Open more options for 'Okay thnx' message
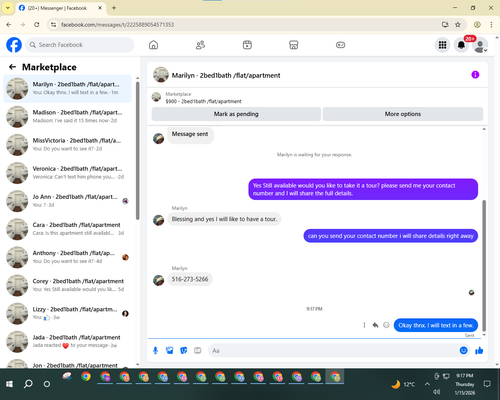This screenshot has width=500, height=400. tap(364, 325)
